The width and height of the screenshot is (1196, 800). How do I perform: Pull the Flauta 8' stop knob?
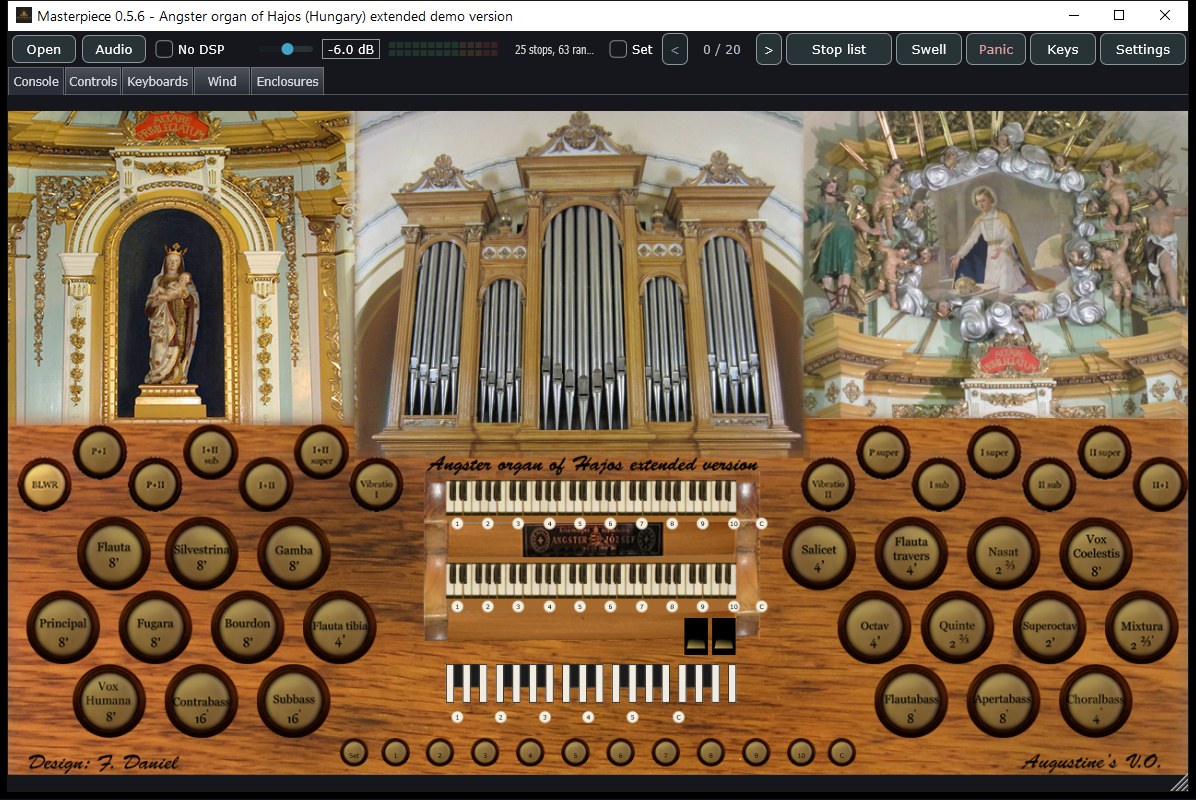pyautogui.click(x=113, y=554)
